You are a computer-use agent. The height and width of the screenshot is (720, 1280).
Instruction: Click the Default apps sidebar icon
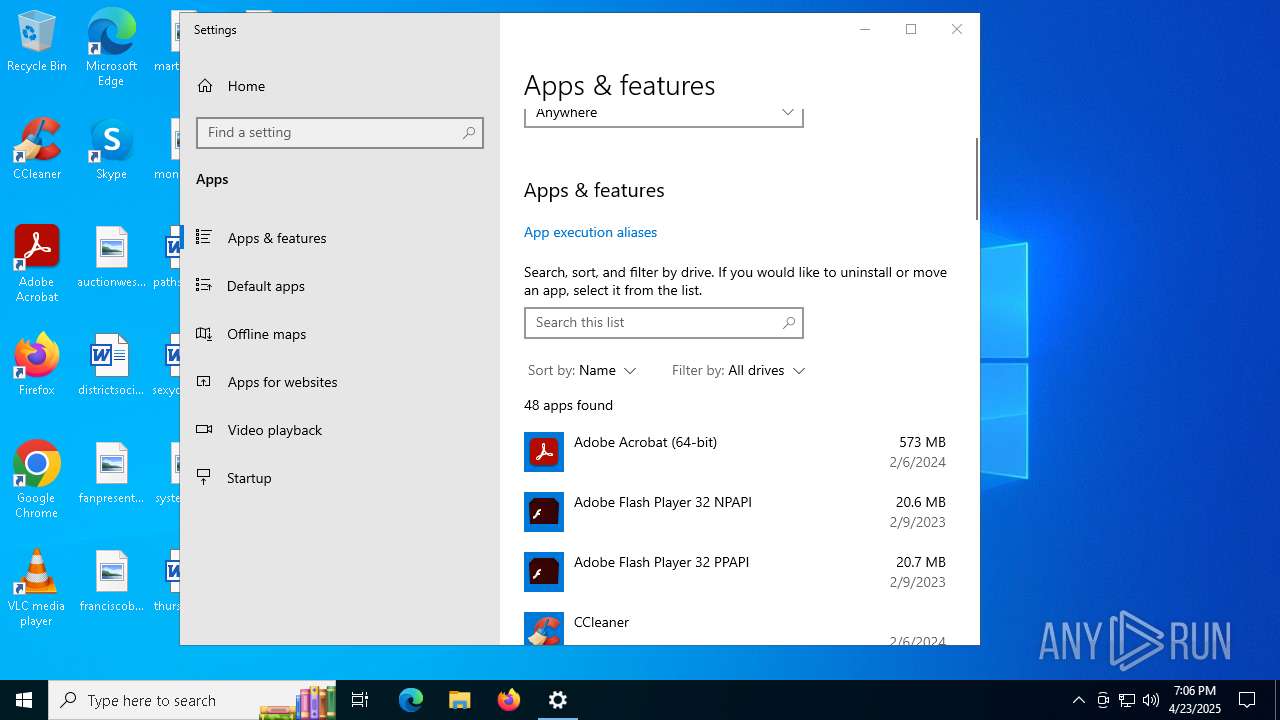[x=204, y=285]
